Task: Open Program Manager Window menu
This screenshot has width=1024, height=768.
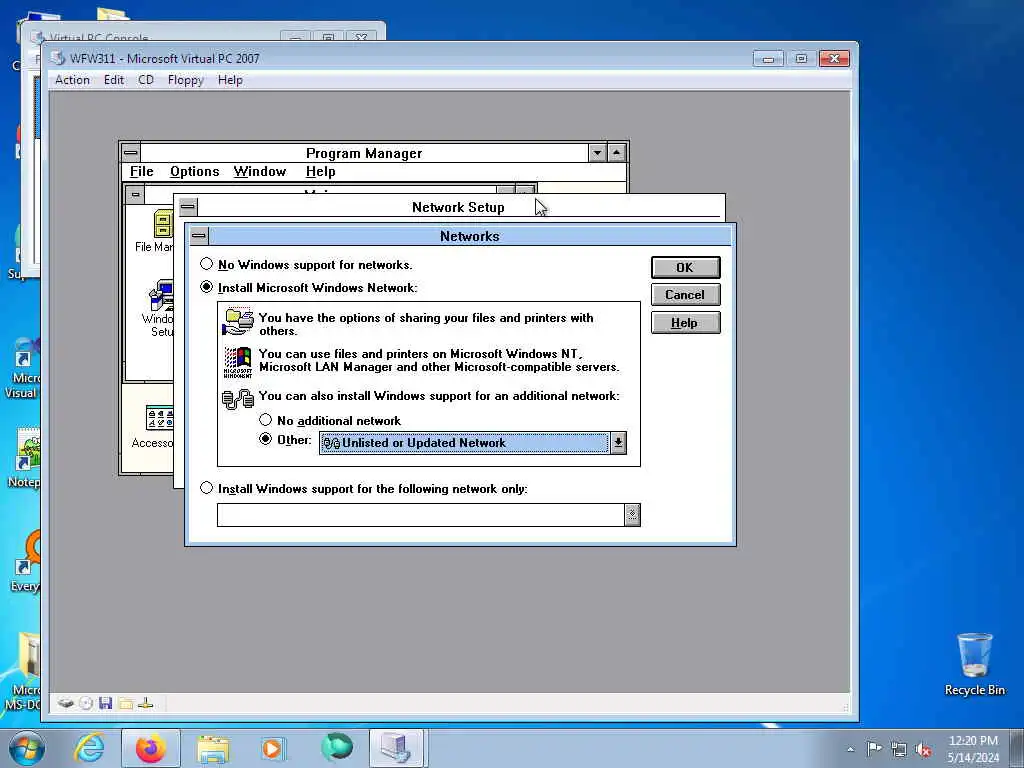Action: 260,171
